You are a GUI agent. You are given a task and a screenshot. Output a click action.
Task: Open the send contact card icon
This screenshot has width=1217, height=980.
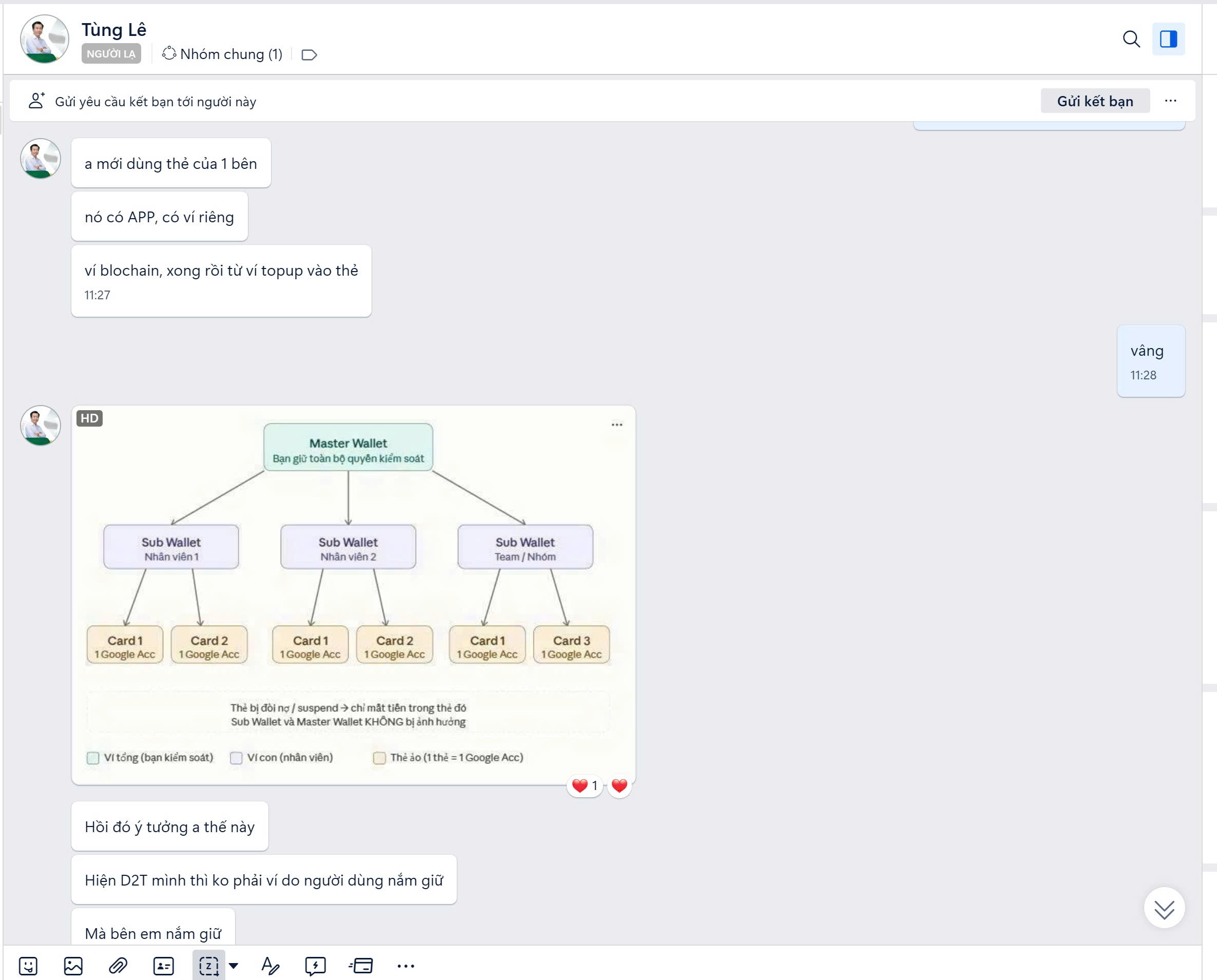(x=163, y=966)
